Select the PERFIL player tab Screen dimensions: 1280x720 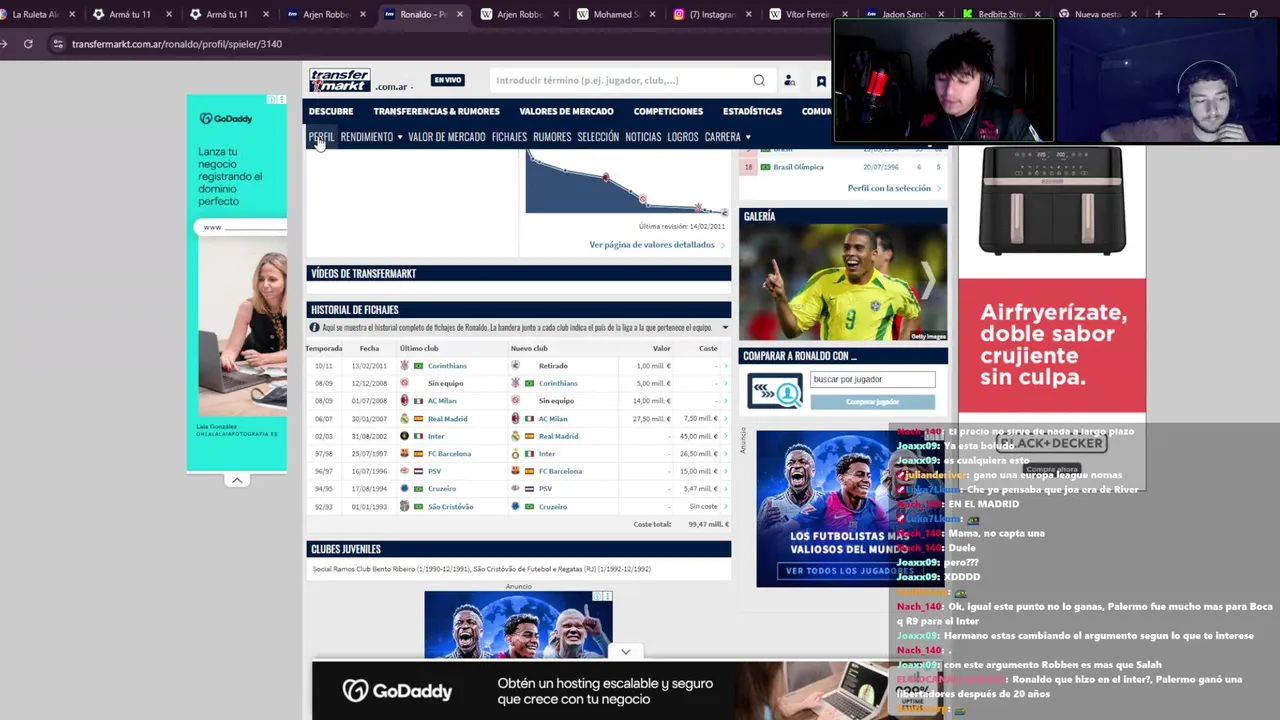coord(321,137)
